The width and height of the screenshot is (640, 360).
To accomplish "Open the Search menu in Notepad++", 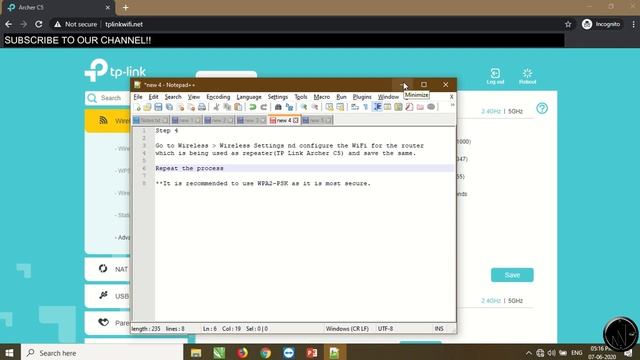I will (x=173, y=97).
